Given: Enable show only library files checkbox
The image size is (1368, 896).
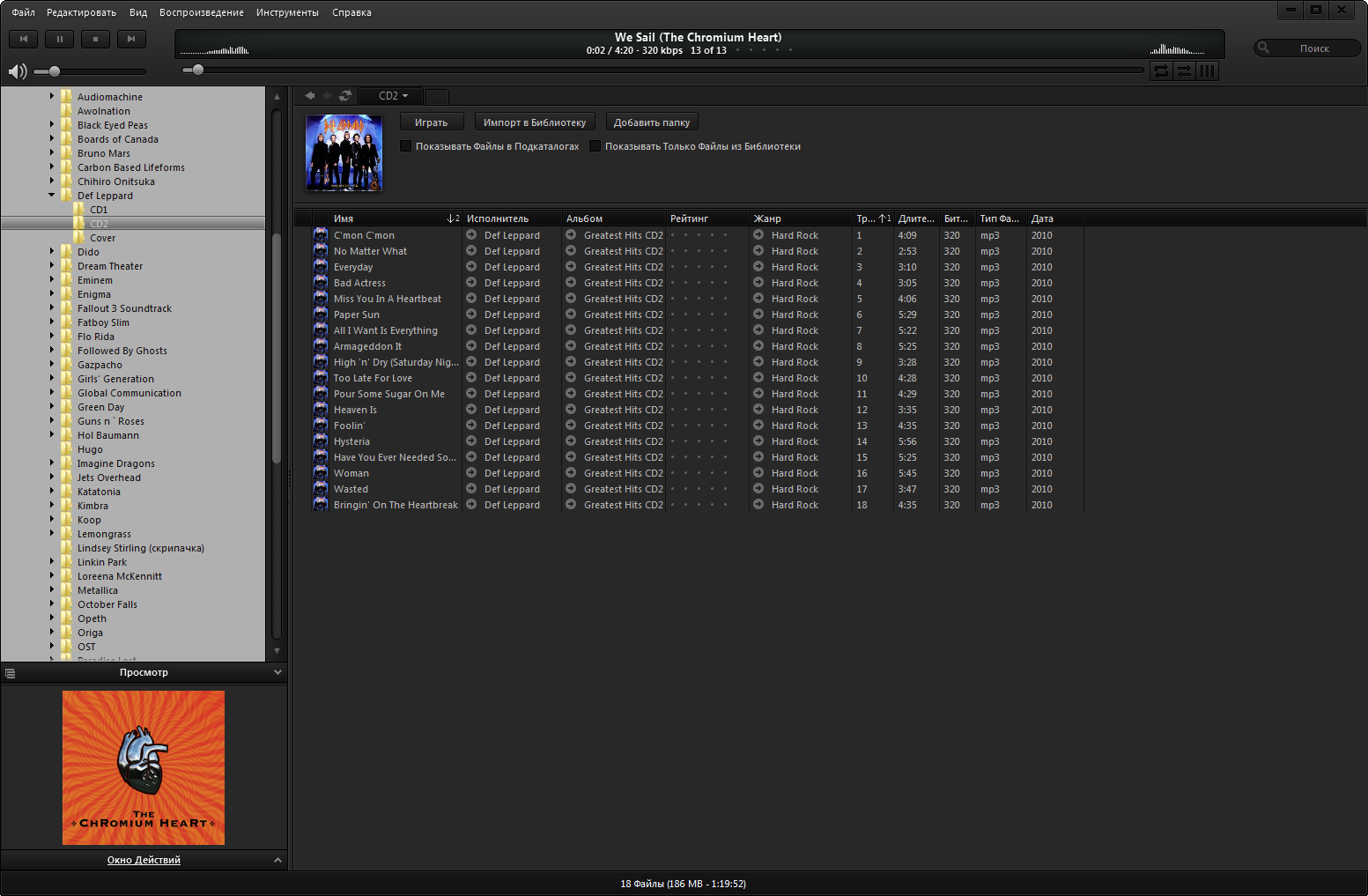Looking at the screenshot, I should coord(595,146).
